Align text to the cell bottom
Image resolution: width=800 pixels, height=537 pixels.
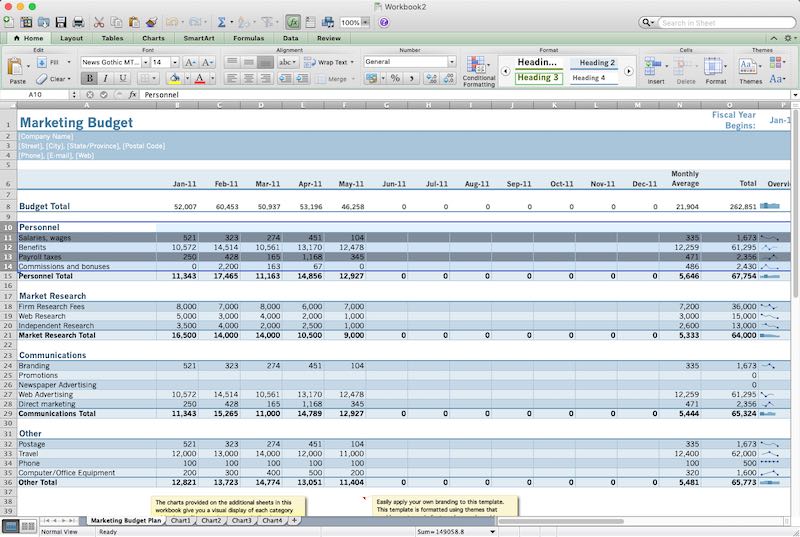click(x=265, y=62)
